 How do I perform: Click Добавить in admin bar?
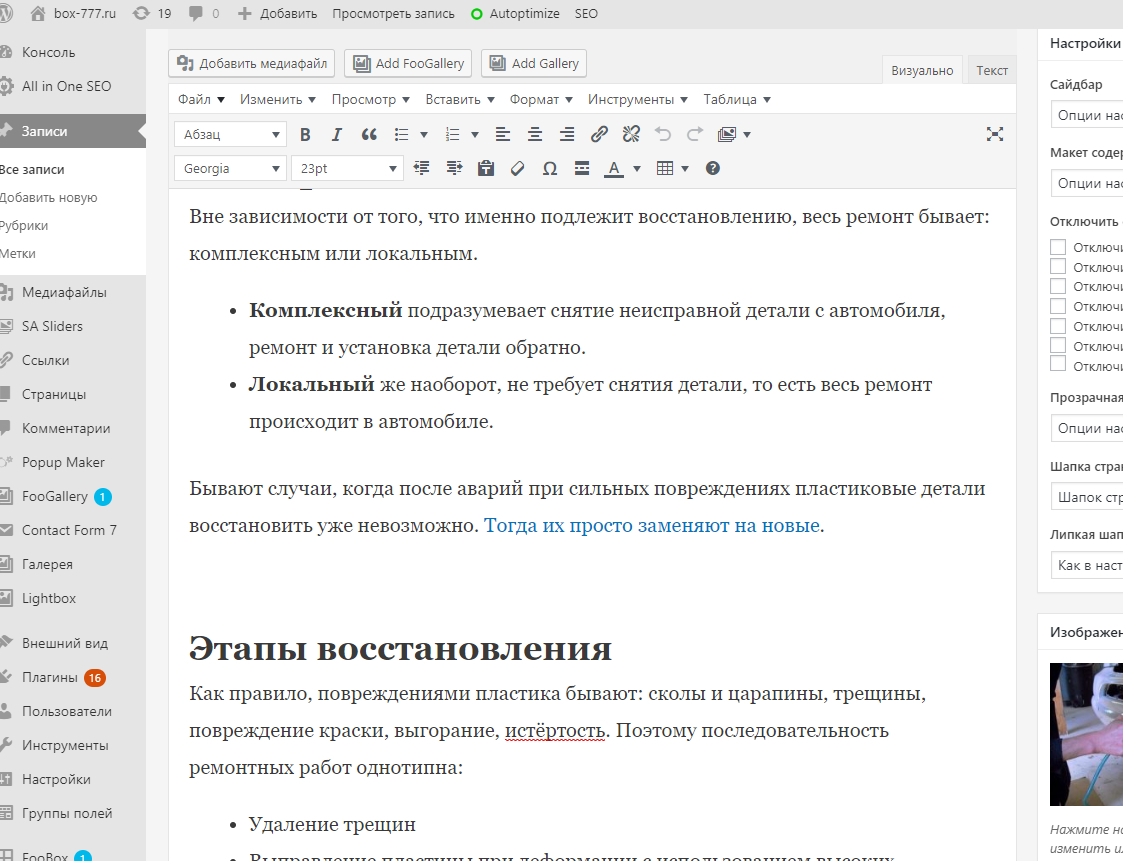click(277, 14)
